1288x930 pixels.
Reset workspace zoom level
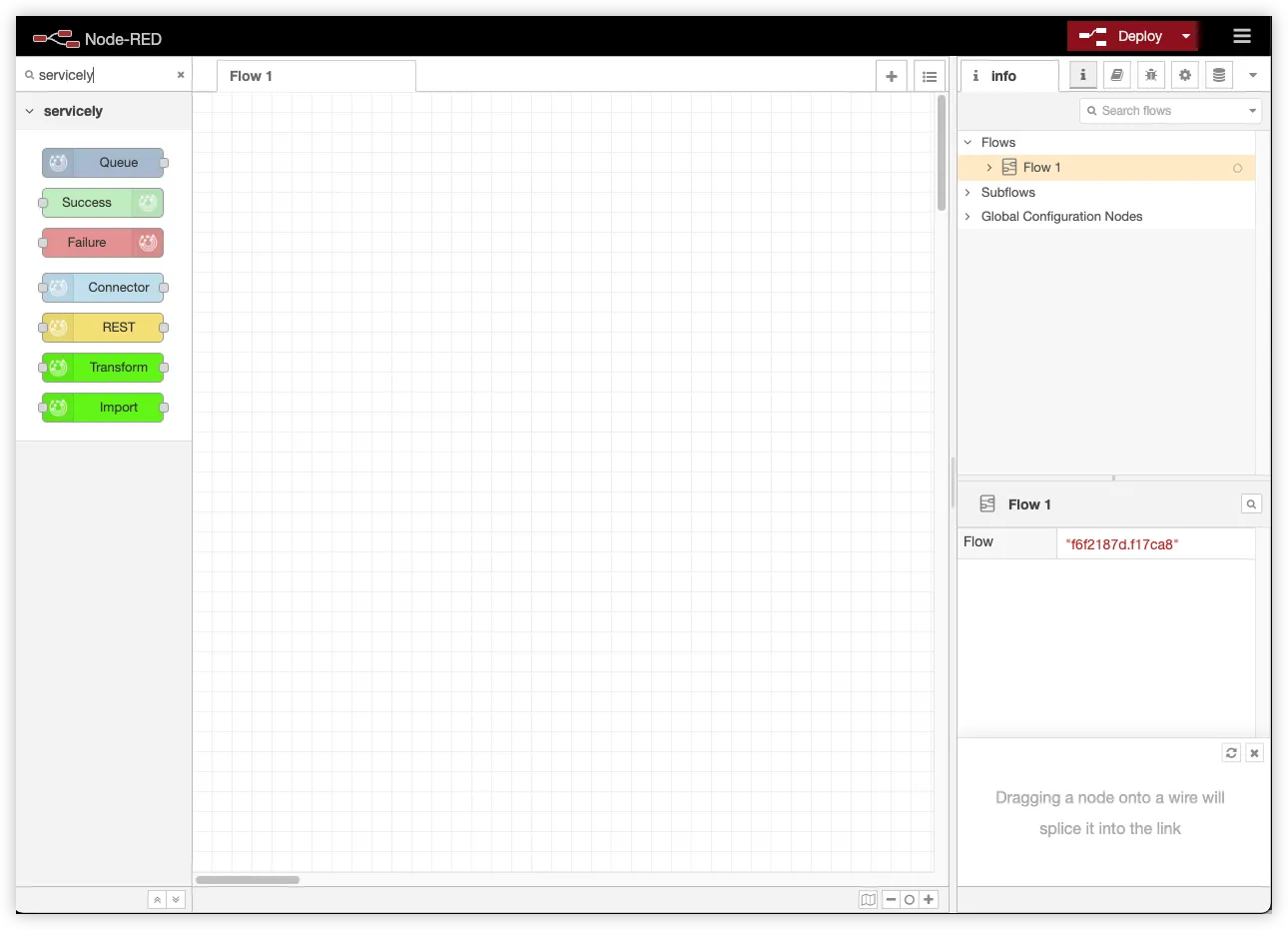[x=910, y=900]
